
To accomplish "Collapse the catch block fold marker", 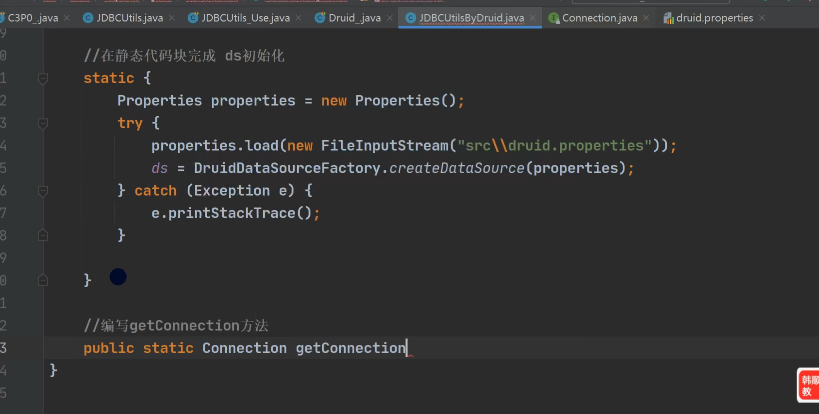I will (x=43, y=191).
